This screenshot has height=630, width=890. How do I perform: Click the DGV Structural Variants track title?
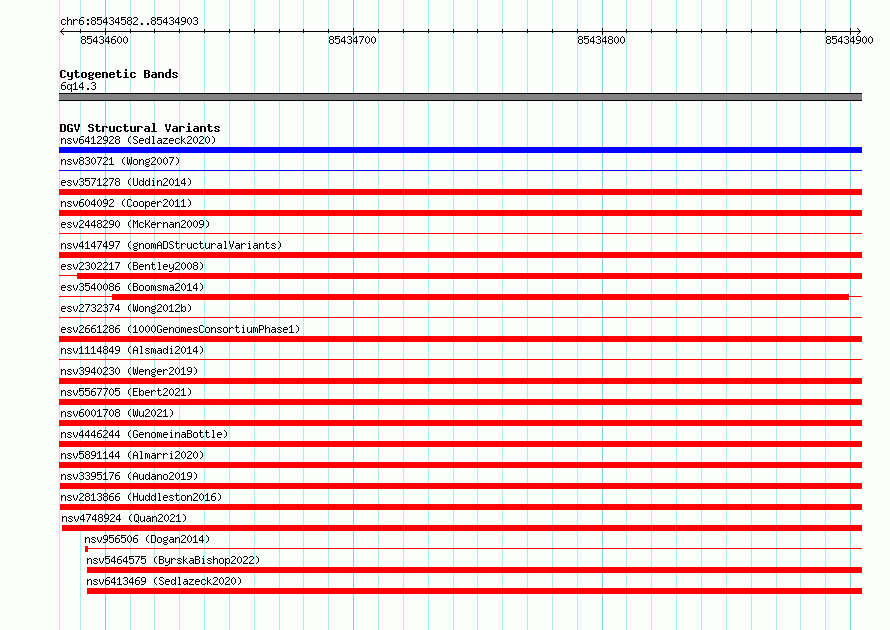pyautogui.click(x=140, y=128)
